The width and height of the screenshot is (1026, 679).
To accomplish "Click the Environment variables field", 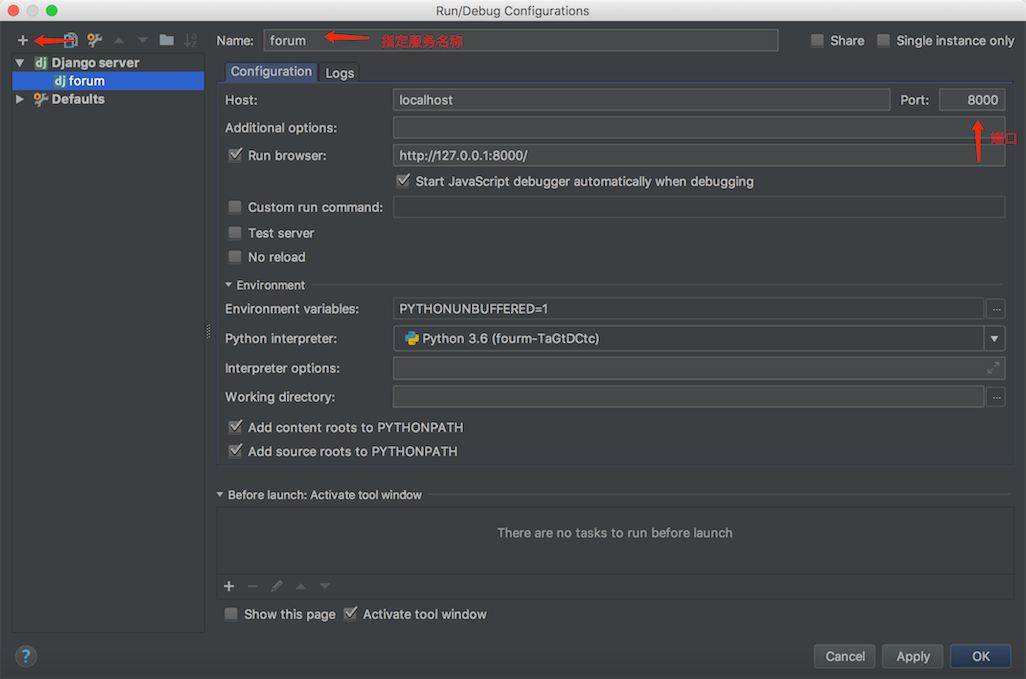I will coord(688,309).
